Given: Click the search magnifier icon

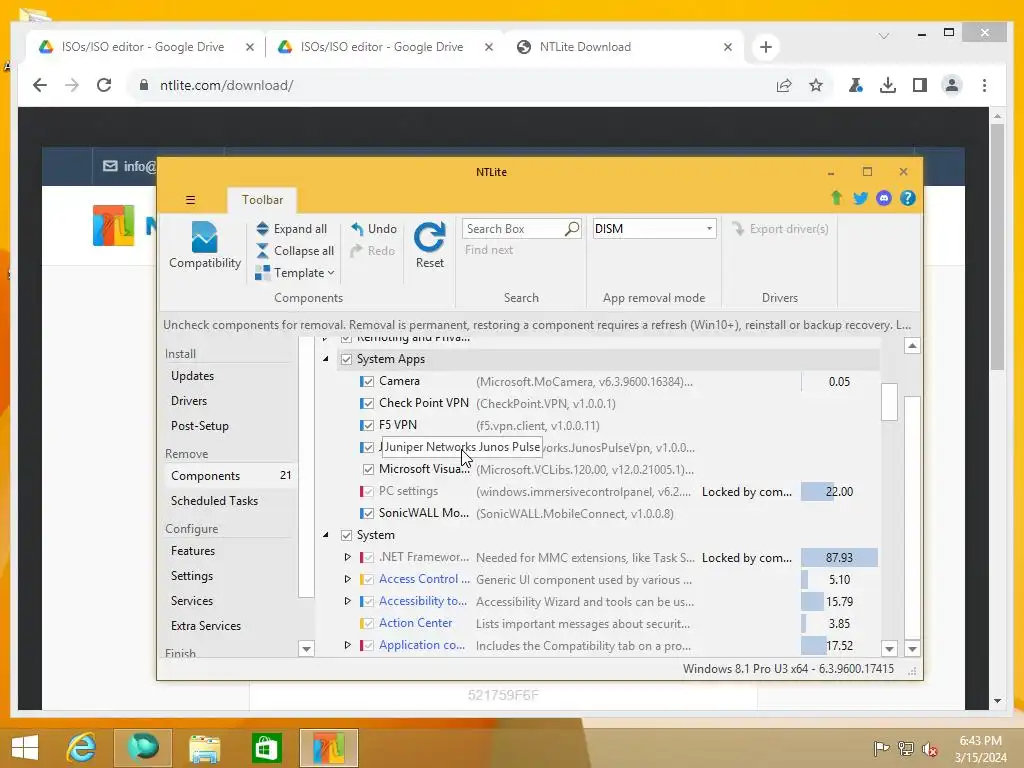Looking at the screenshot, I should (x=572, y=229).
